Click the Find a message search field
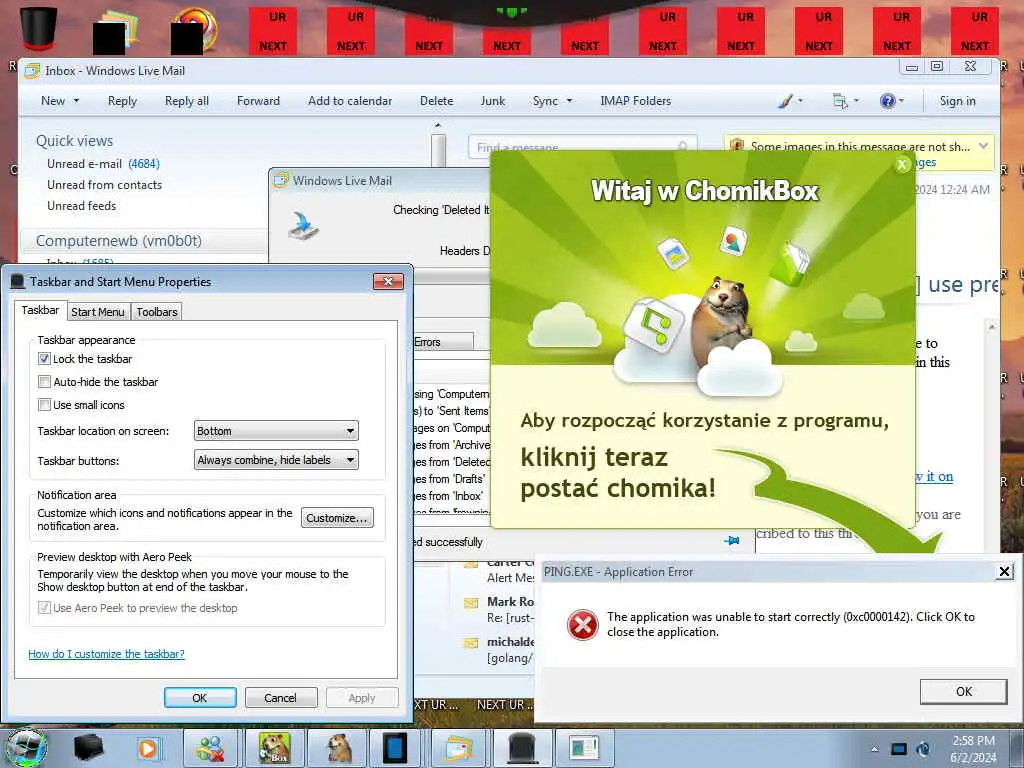 click(x=583, y=147)
